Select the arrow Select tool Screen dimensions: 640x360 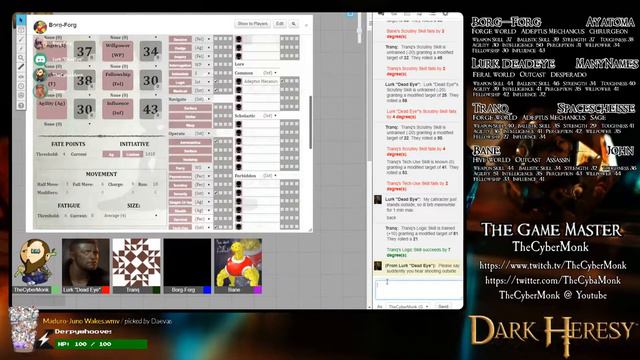pyautogui.click(x=20, y=20)
